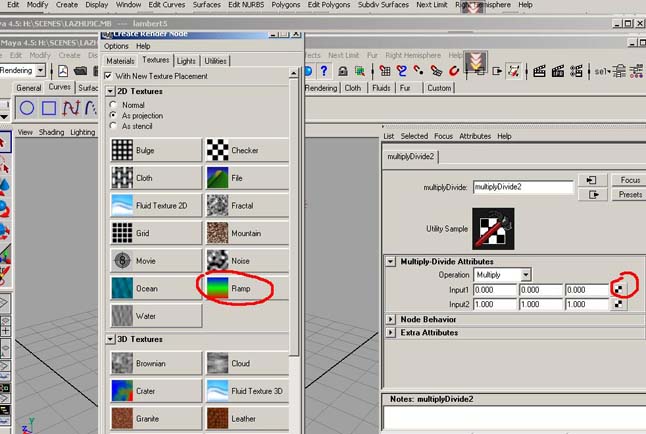Click the map button next to Input2

click(x=619, y=304)
